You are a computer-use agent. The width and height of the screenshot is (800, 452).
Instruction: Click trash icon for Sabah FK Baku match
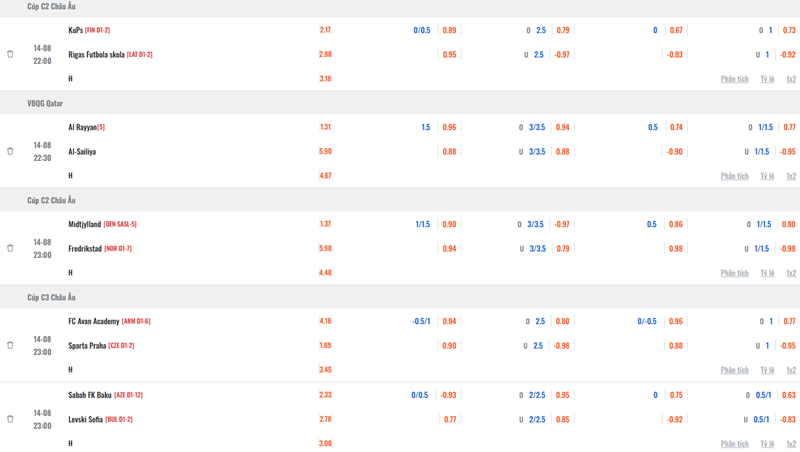click(x=10, y=419)
